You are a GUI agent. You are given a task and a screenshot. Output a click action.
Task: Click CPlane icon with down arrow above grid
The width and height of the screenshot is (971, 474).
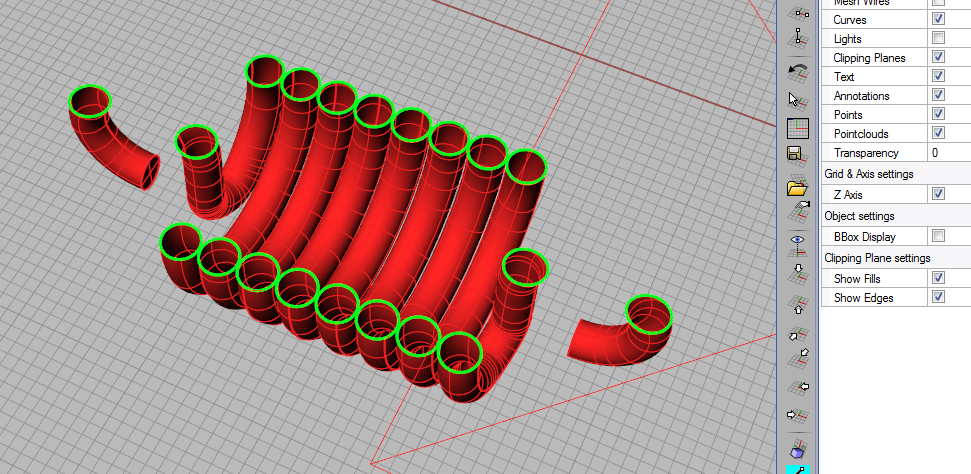[798, 273]
